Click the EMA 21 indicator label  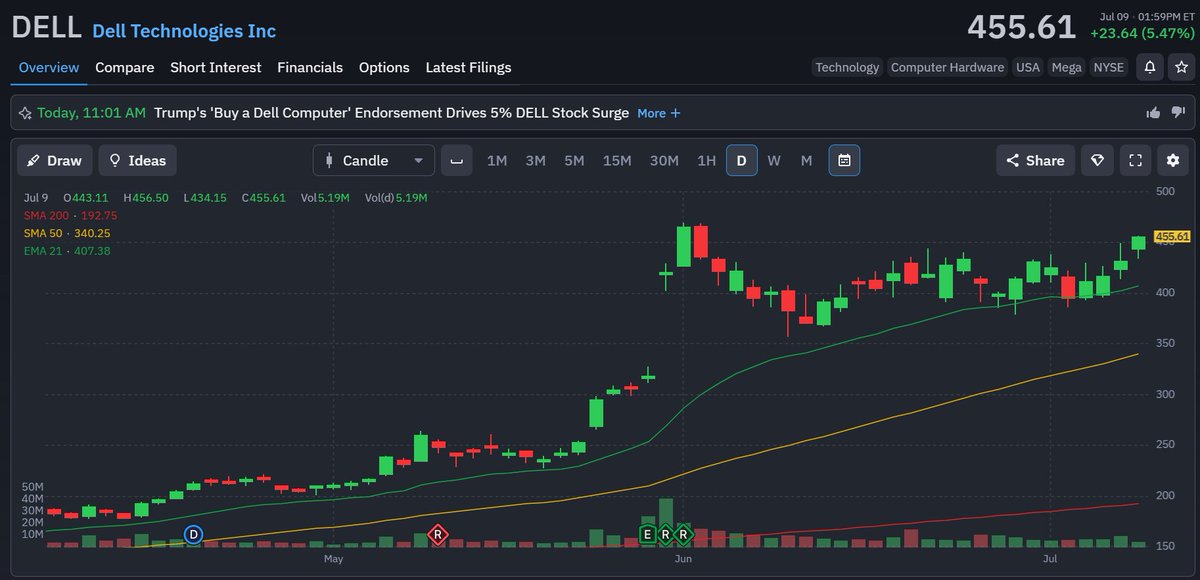click(67, 251)
